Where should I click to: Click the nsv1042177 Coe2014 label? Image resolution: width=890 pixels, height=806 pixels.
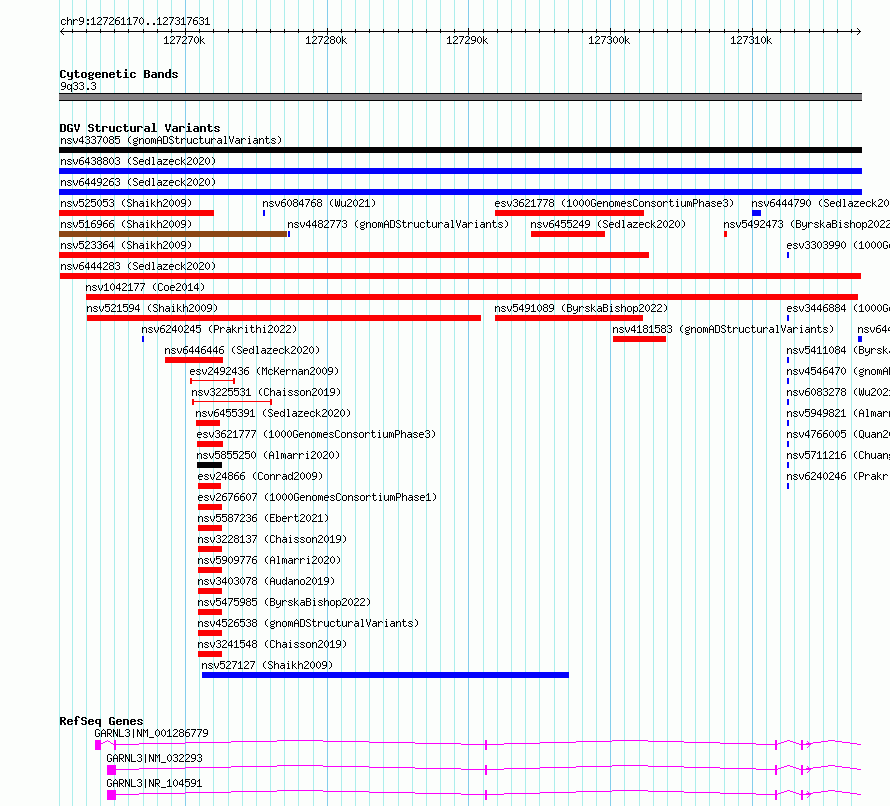tap(145, 287)
